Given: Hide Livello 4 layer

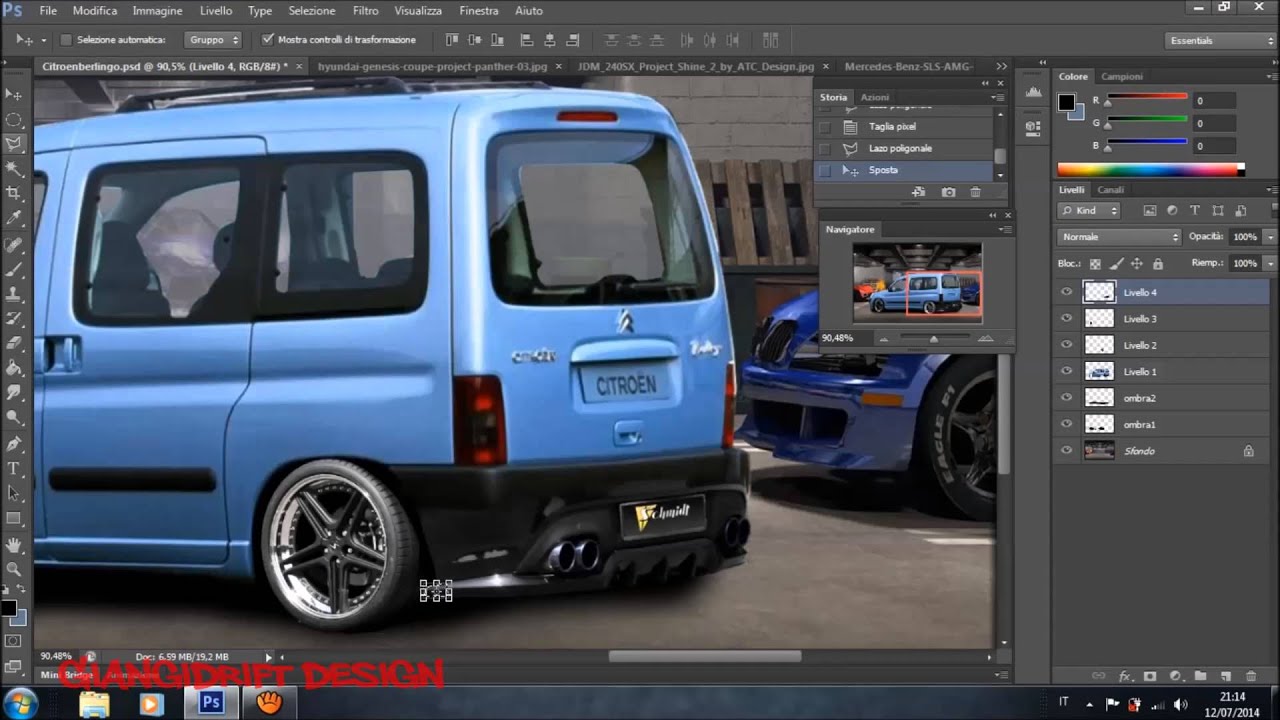Looking at the screenshot, I should (x=1066, y=292).
